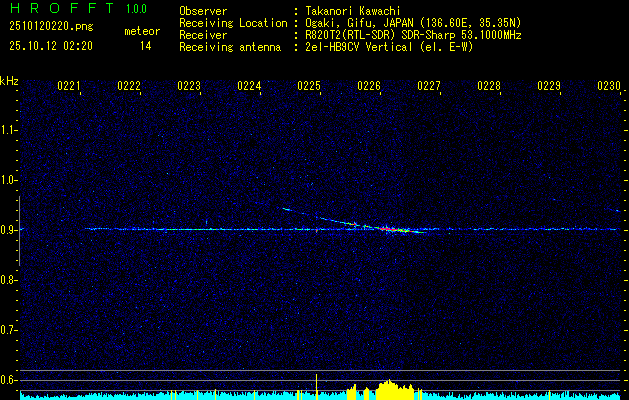Click frequency axis label 1.0
629x400 pixels.
point(8,181)
